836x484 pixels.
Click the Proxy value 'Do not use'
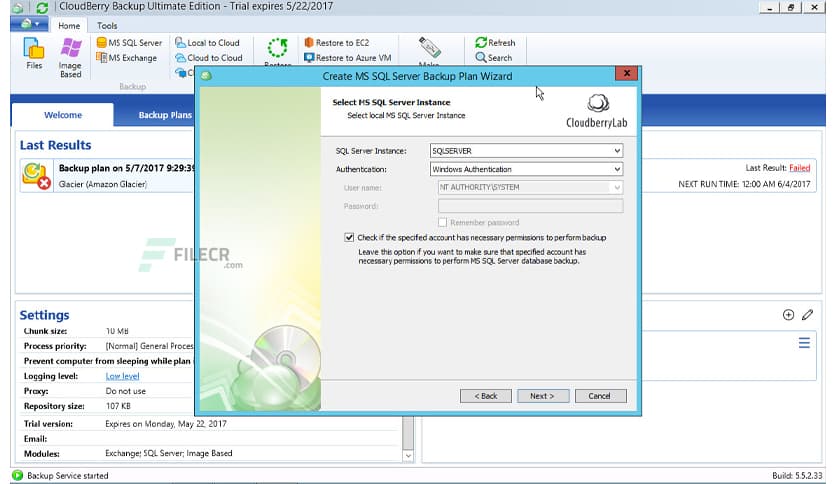(125, 391)
